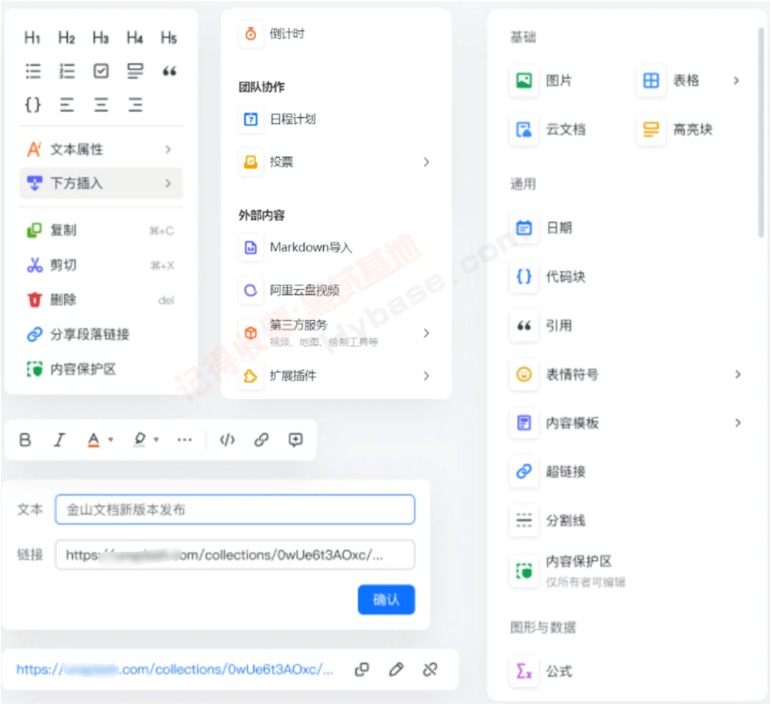This screenshot has height=705, width=771.
Task: Click the insert panel scrollbar
Action: point(761,133)
